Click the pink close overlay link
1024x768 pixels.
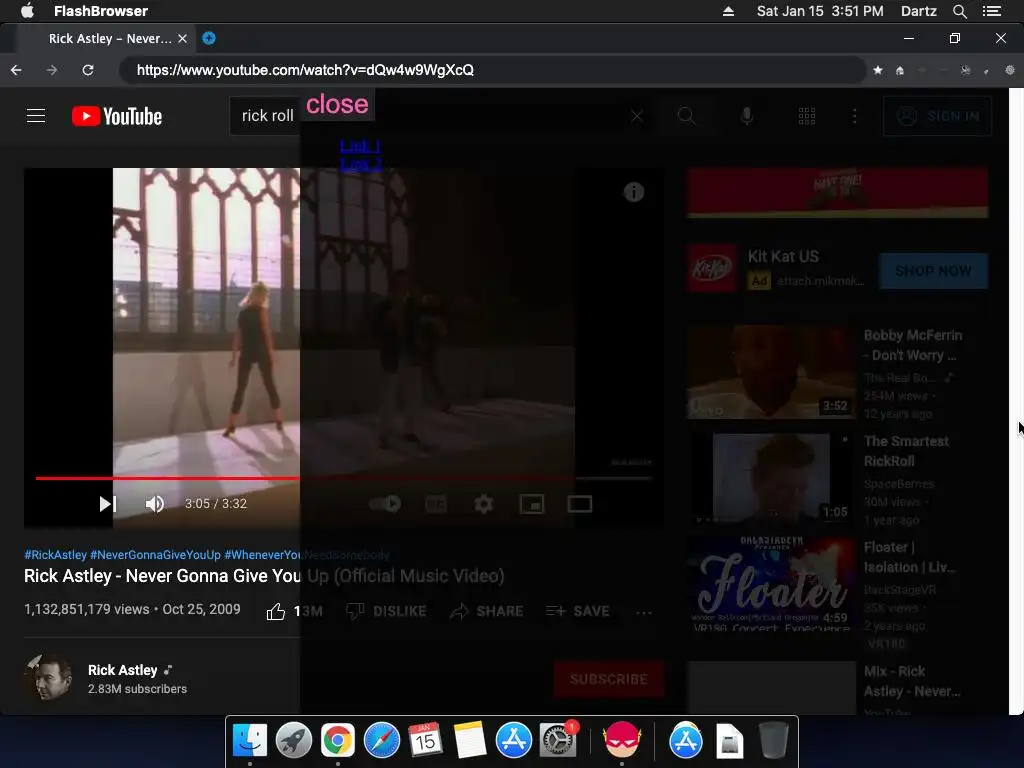[337, 104]
